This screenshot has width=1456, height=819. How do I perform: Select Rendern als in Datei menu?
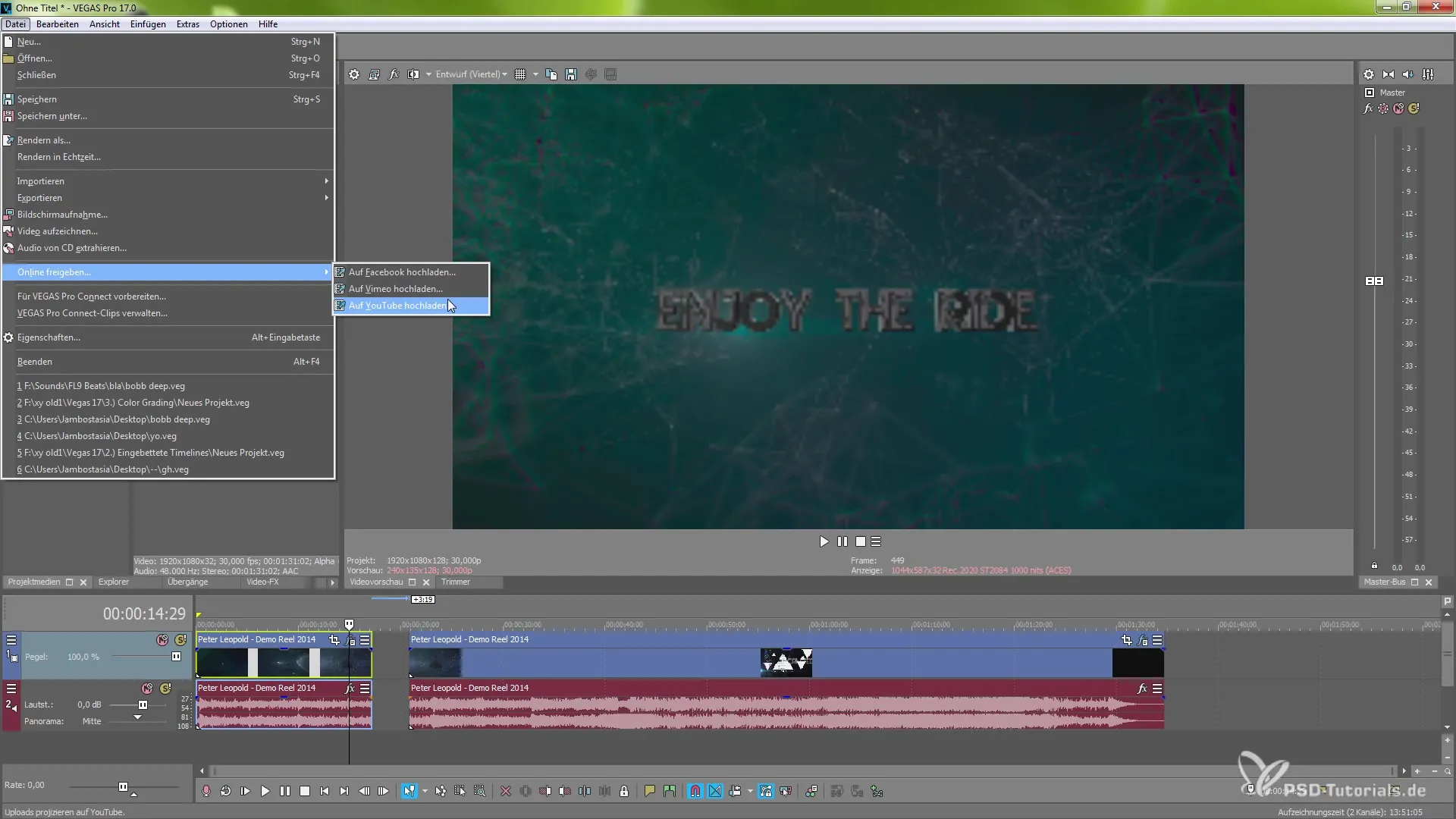[x=168, y=140]
